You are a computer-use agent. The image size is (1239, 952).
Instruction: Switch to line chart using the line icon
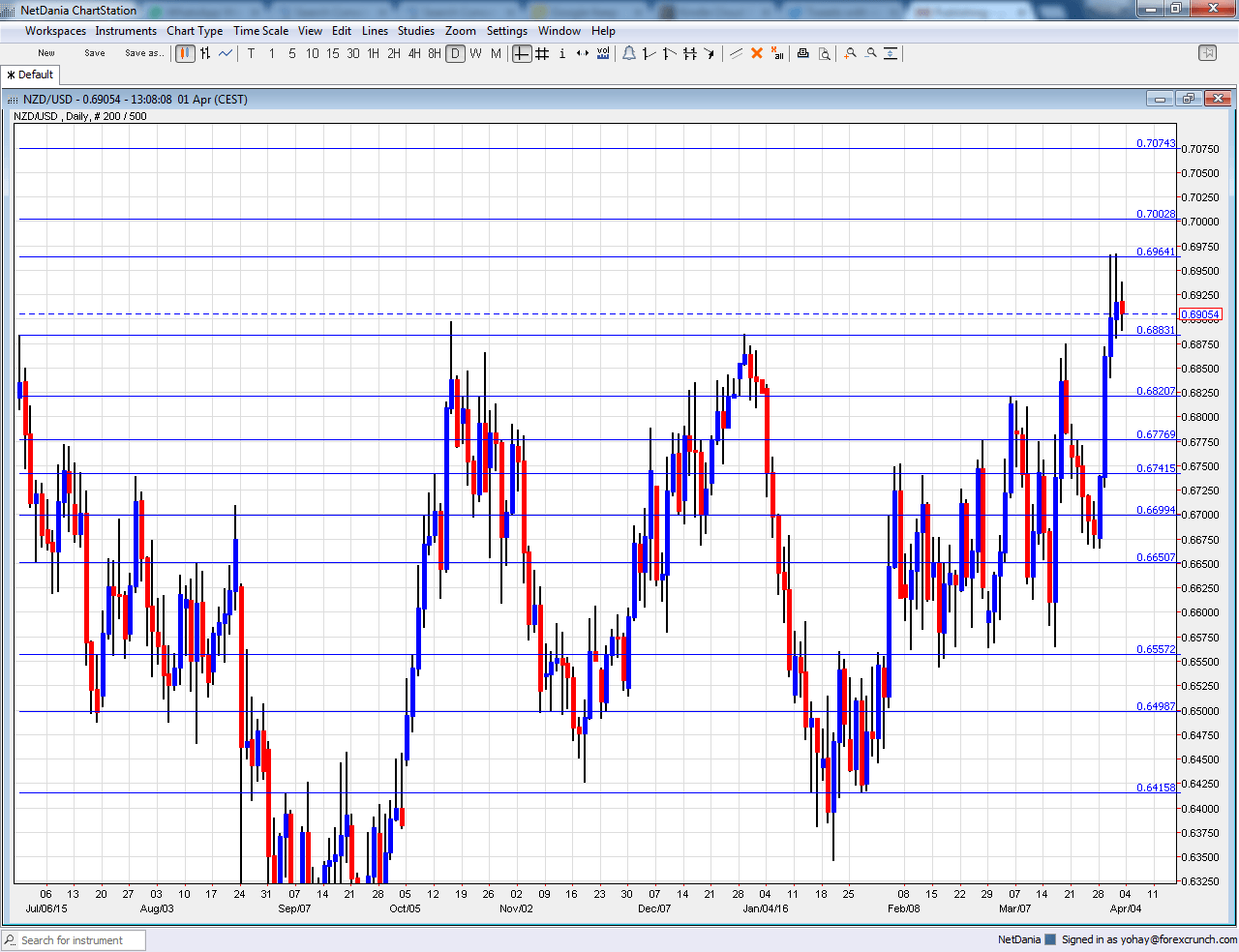point(225,53)
